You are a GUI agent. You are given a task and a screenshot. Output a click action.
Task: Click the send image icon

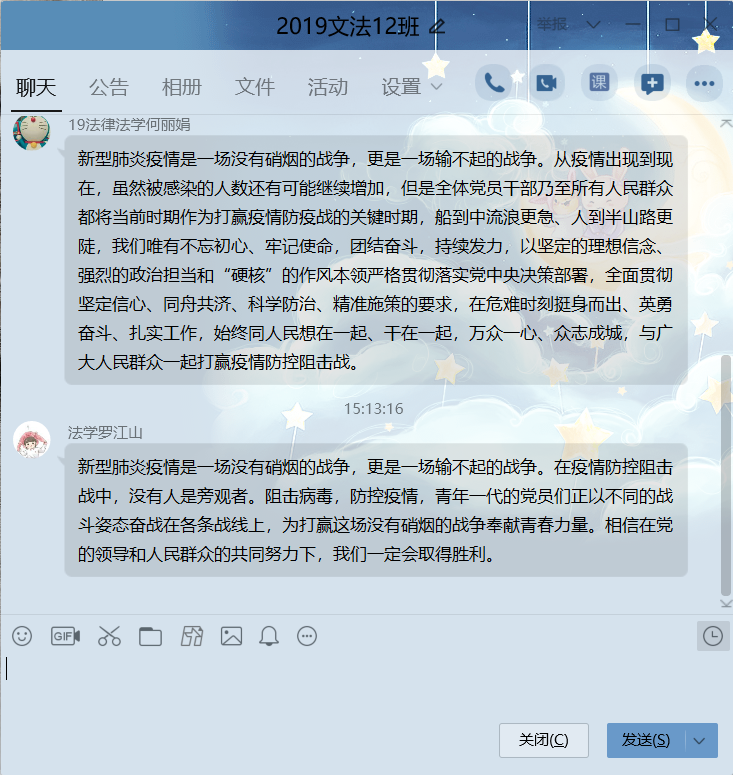pos(231,636)
